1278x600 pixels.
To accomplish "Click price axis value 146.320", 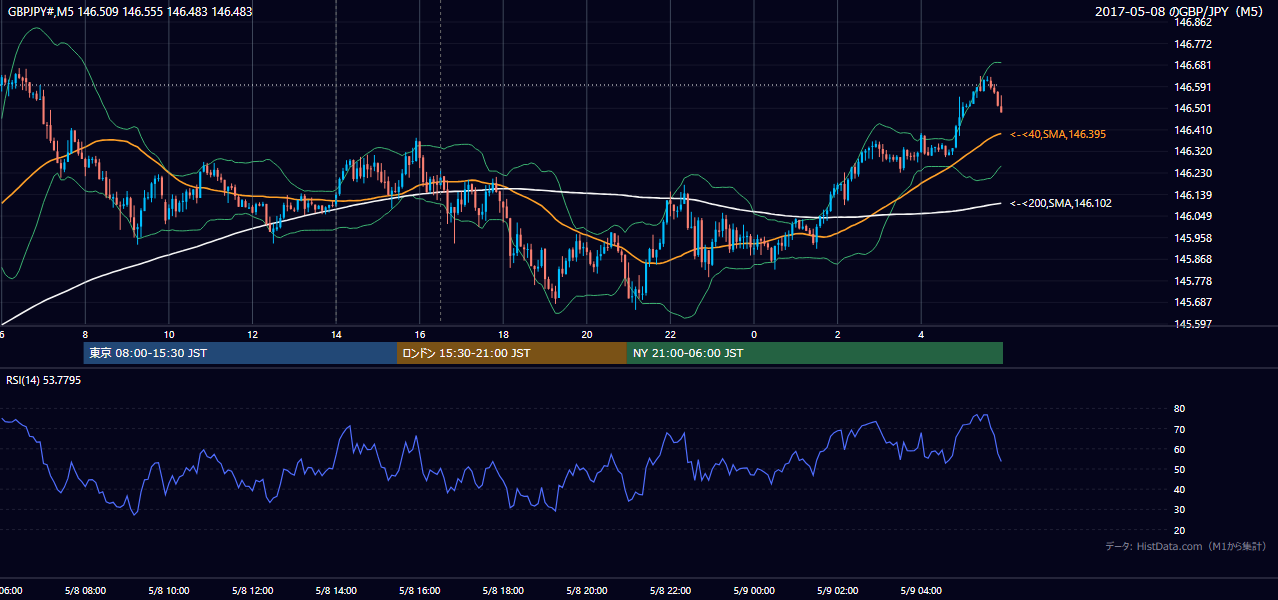I will (x=1193, y=151).
